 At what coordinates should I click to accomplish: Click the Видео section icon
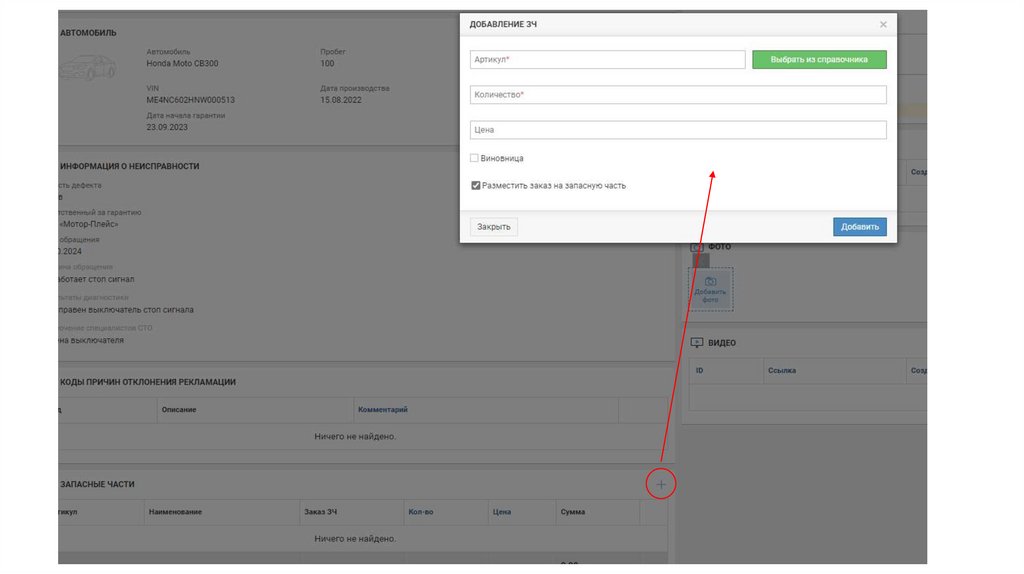[697, 343]
